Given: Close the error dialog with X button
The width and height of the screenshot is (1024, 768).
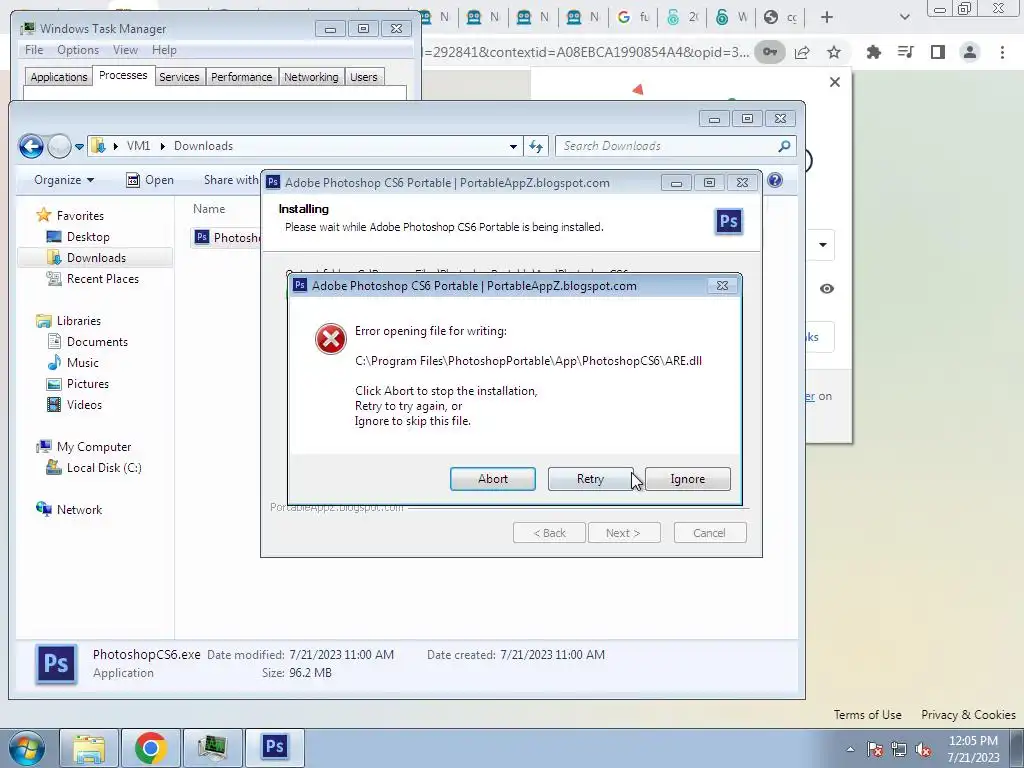Looking at the screenshot, I should pyautogui.click(x=722, y=285).
